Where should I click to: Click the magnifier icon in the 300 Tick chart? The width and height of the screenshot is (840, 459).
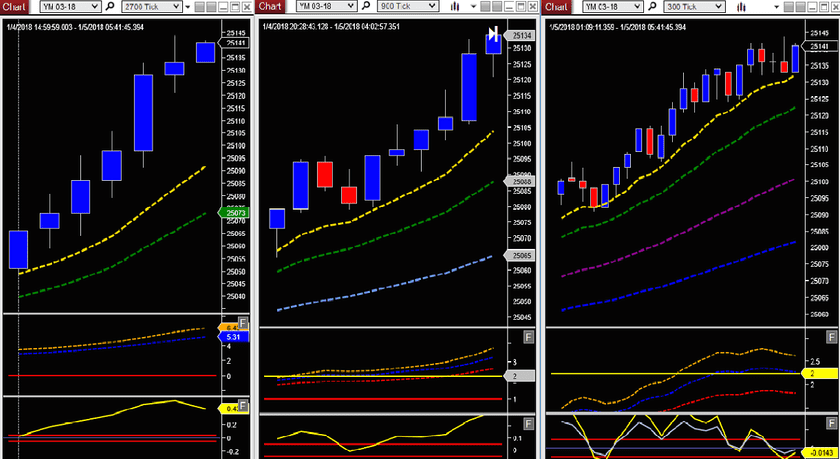point(652,6)
